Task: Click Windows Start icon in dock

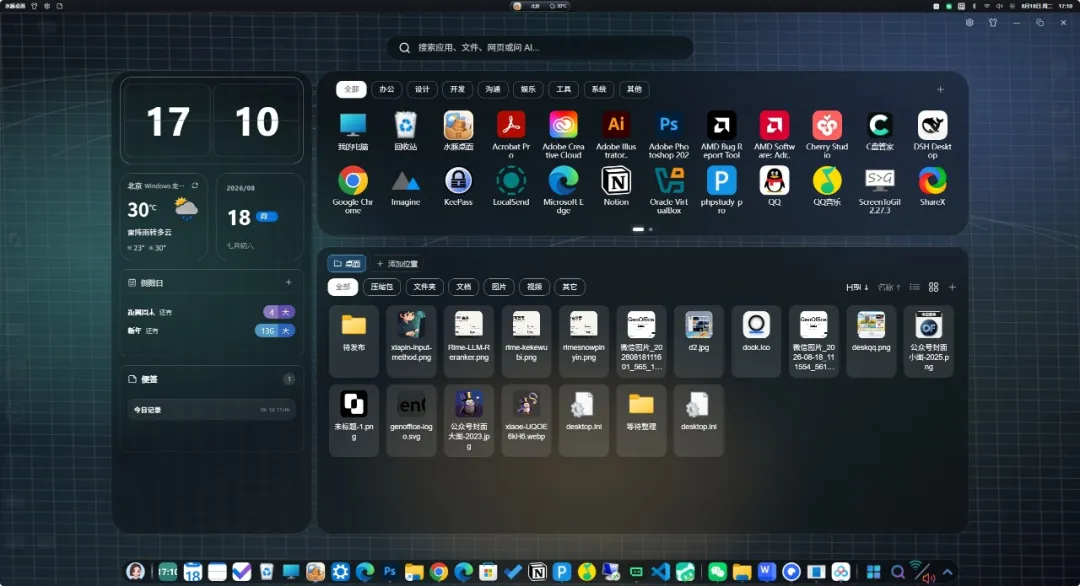Action: [873, 572]
